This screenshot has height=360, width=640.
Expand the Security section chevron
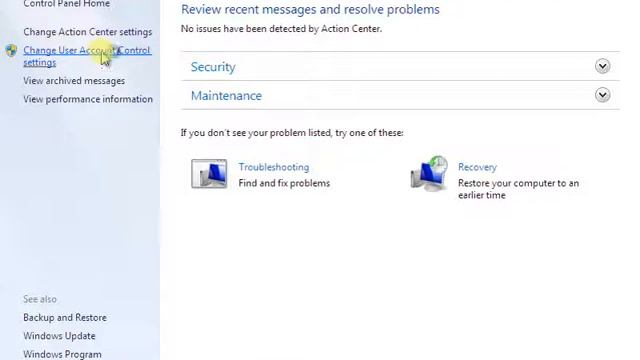pos(602,66)
